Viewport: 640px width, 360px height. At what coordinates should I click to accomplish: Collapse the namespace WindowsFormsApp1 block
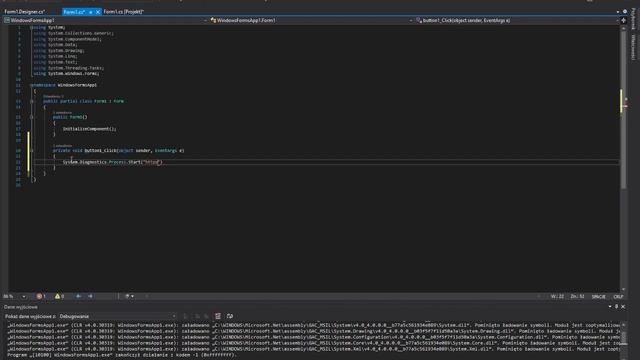32,85
